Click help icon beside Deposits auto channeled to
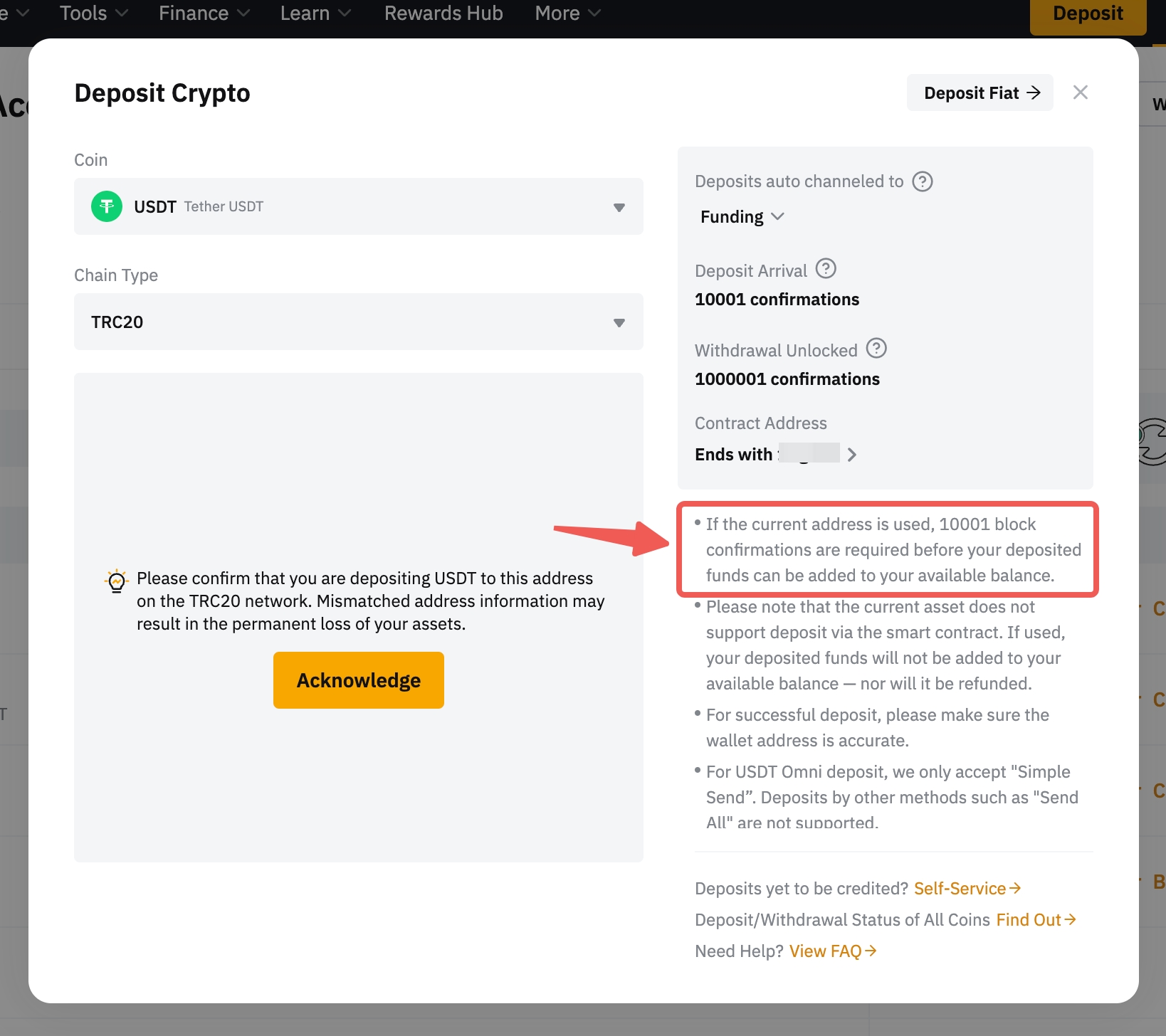1166x1036 pixels. (923, 181)
